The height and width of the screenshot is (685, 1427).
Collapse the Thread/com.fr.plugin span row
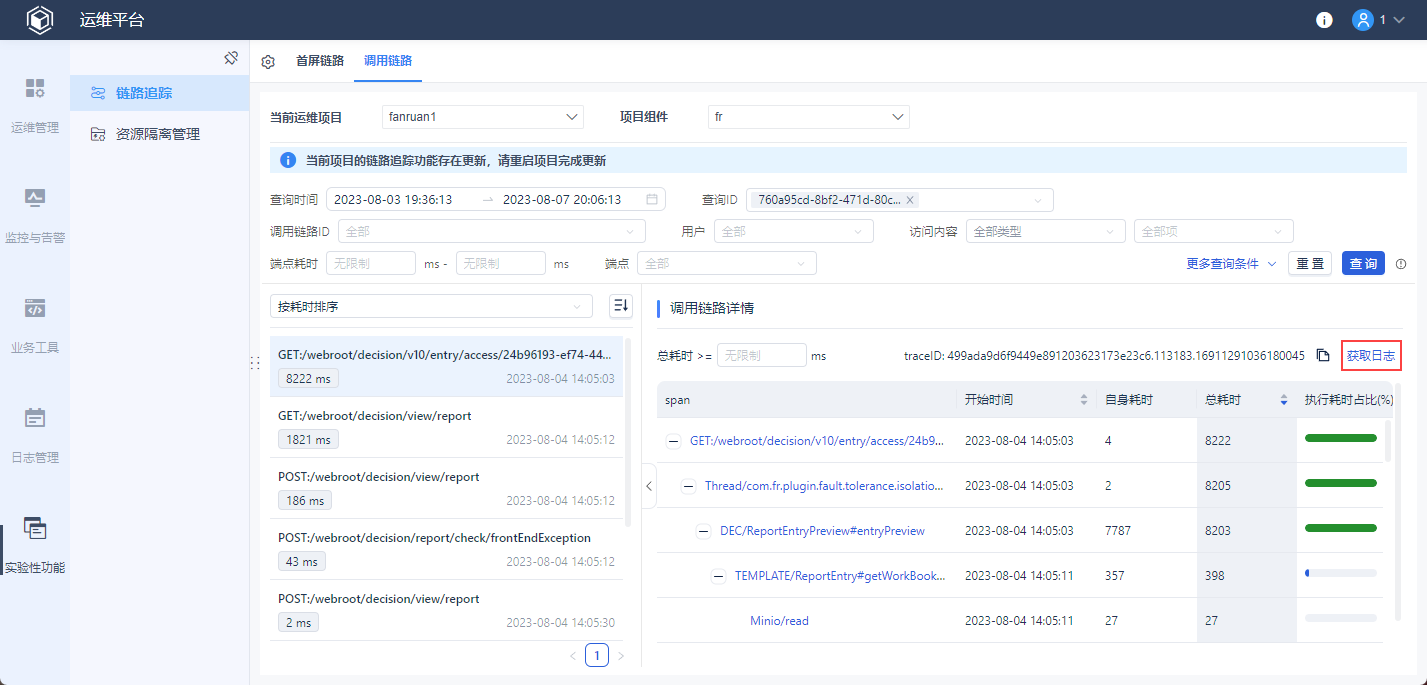pos(688,486)
